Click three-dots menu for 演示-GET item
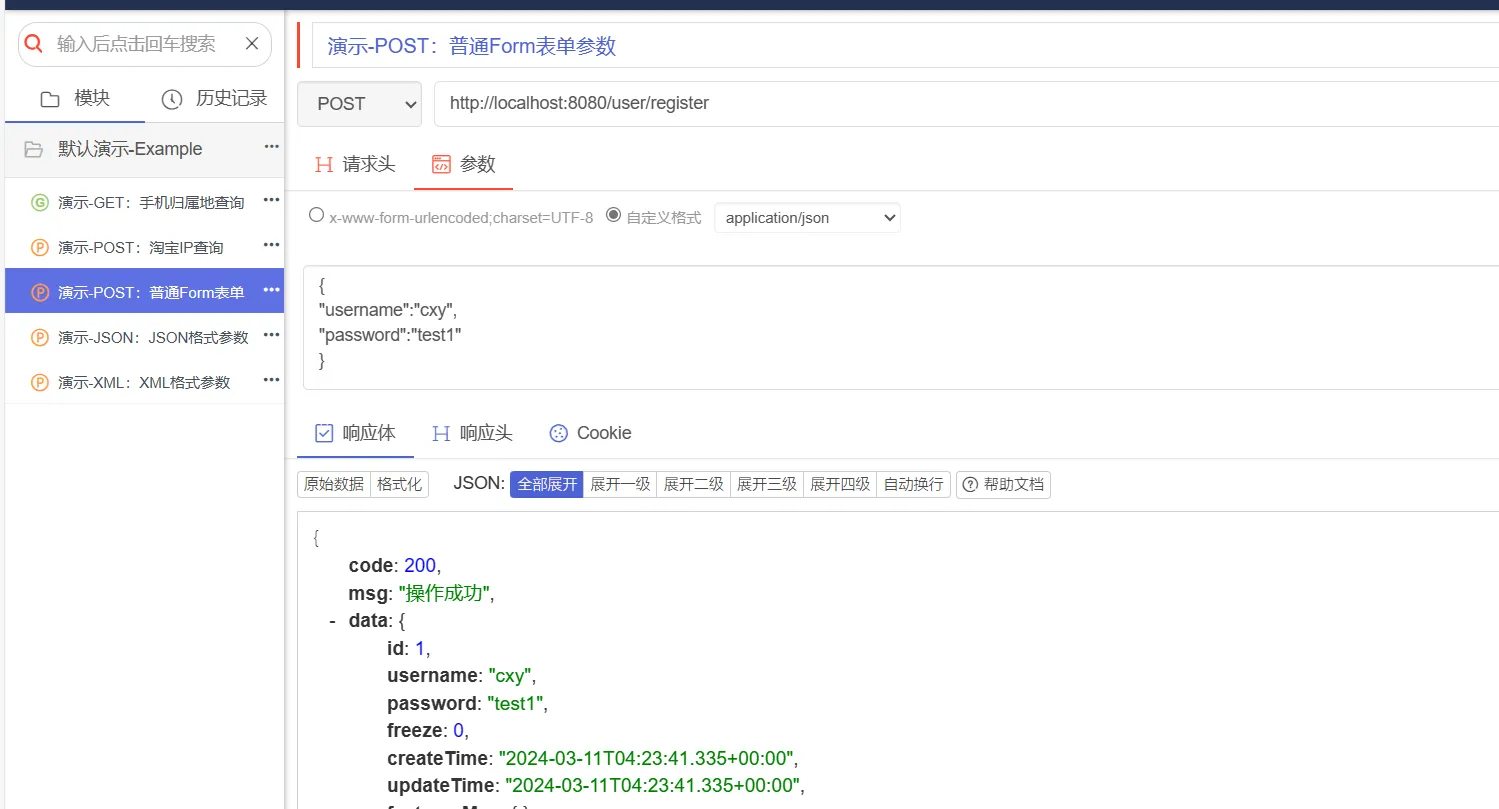 [x=271, y=200]
